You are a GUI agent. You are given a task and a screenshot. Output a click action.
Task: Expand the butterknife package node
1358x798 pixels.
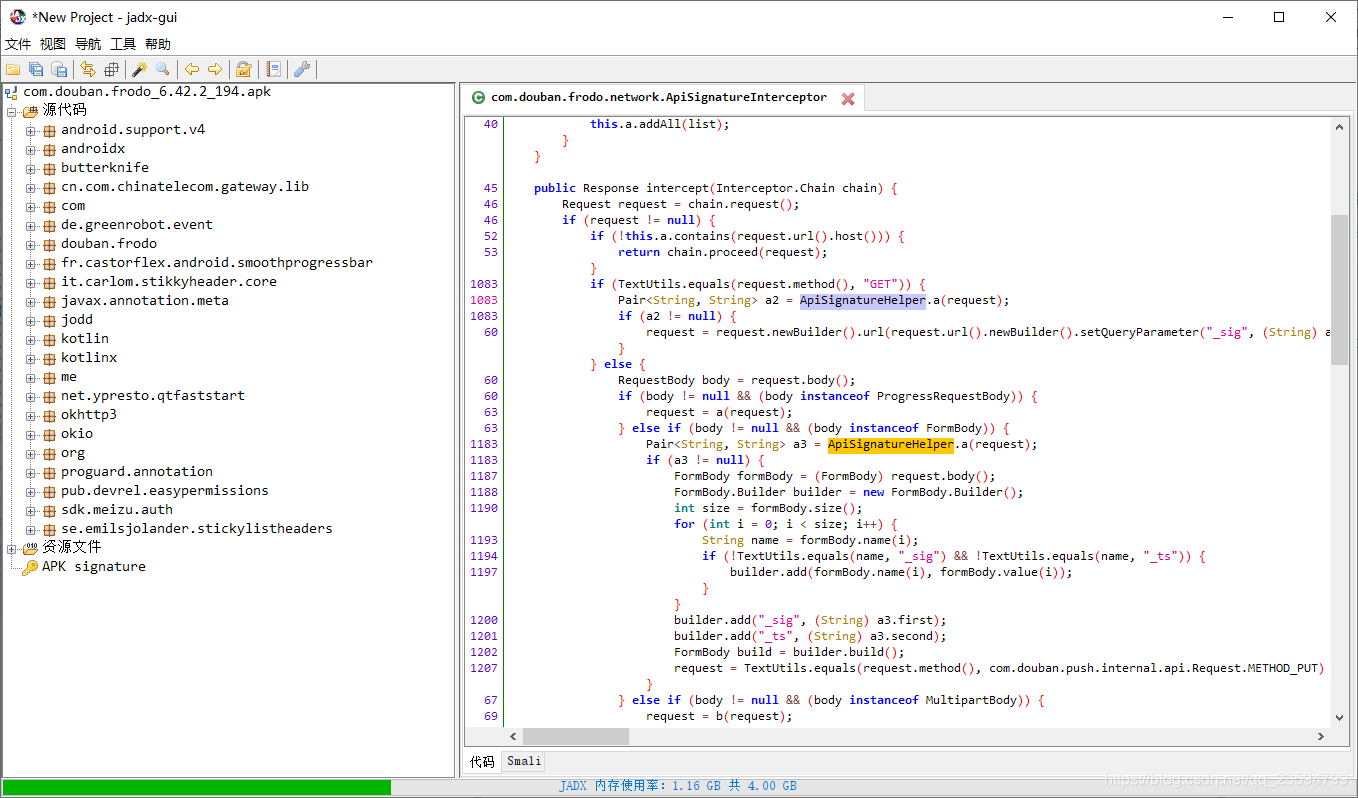pos(31,168)
